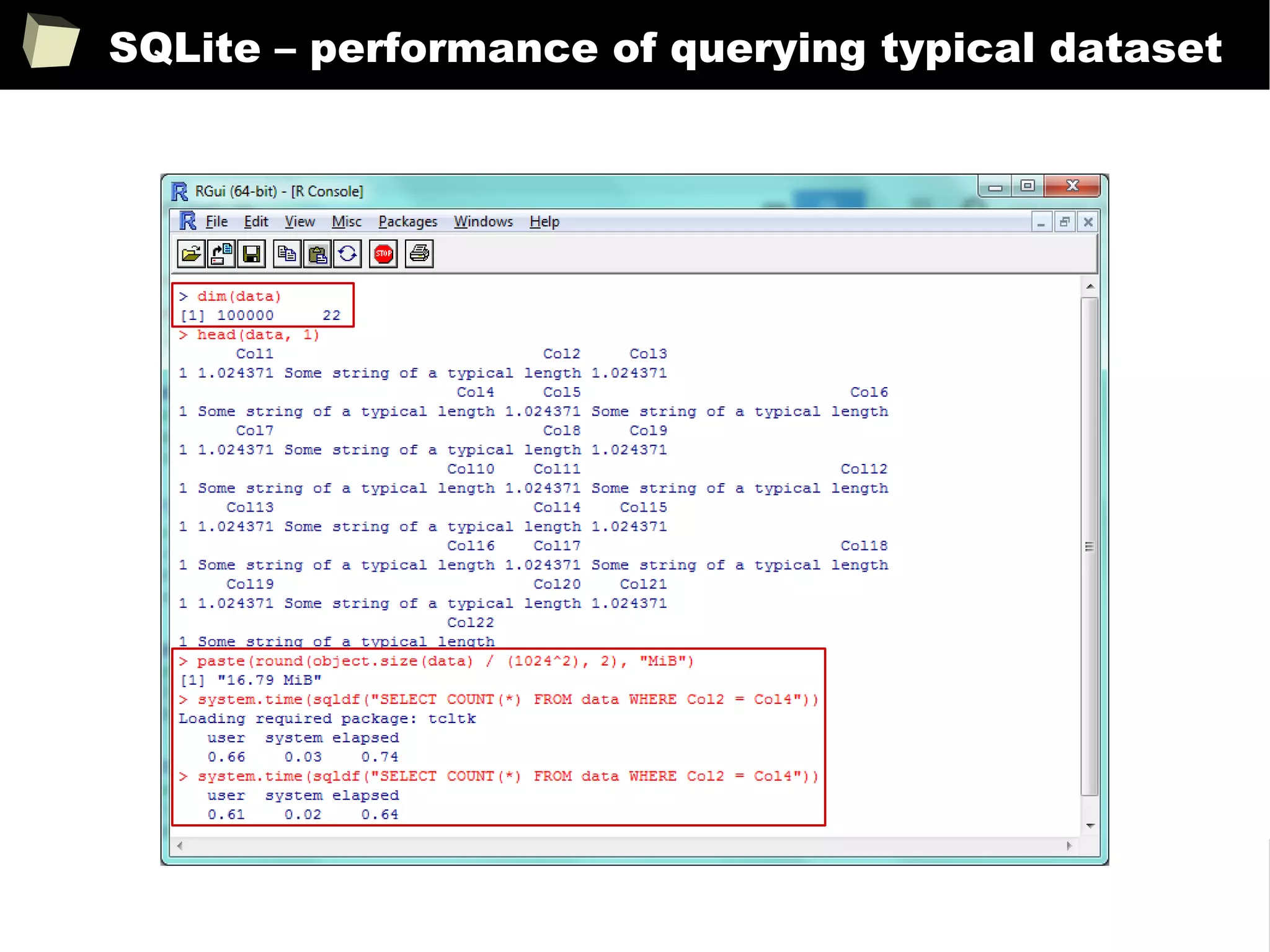This screenshot has width=1270, height=952.
Task: Click the 'Col12' column header text
Action: tap(864, 469)
